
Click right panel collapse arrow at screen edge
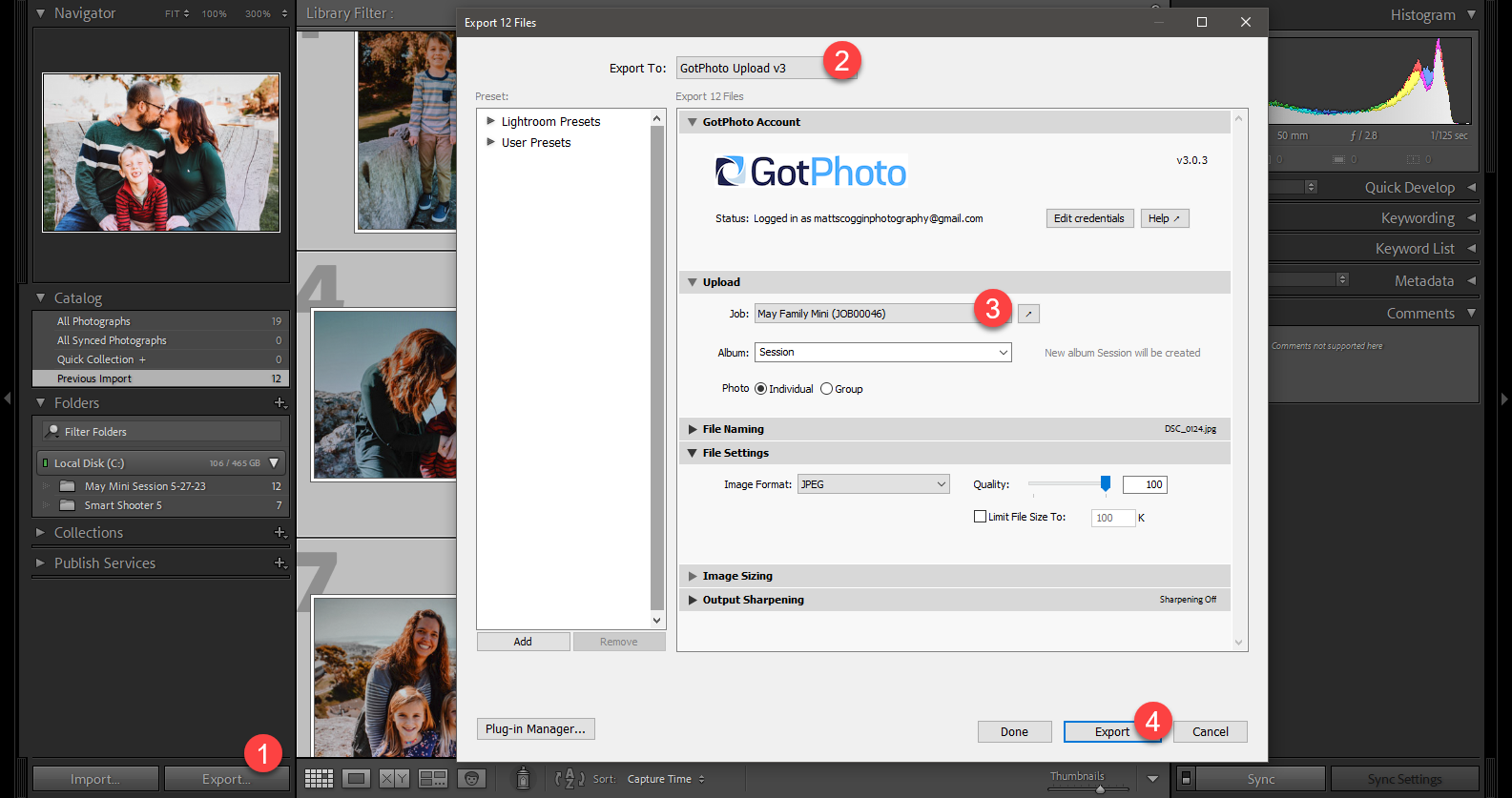click(1504, 399)
